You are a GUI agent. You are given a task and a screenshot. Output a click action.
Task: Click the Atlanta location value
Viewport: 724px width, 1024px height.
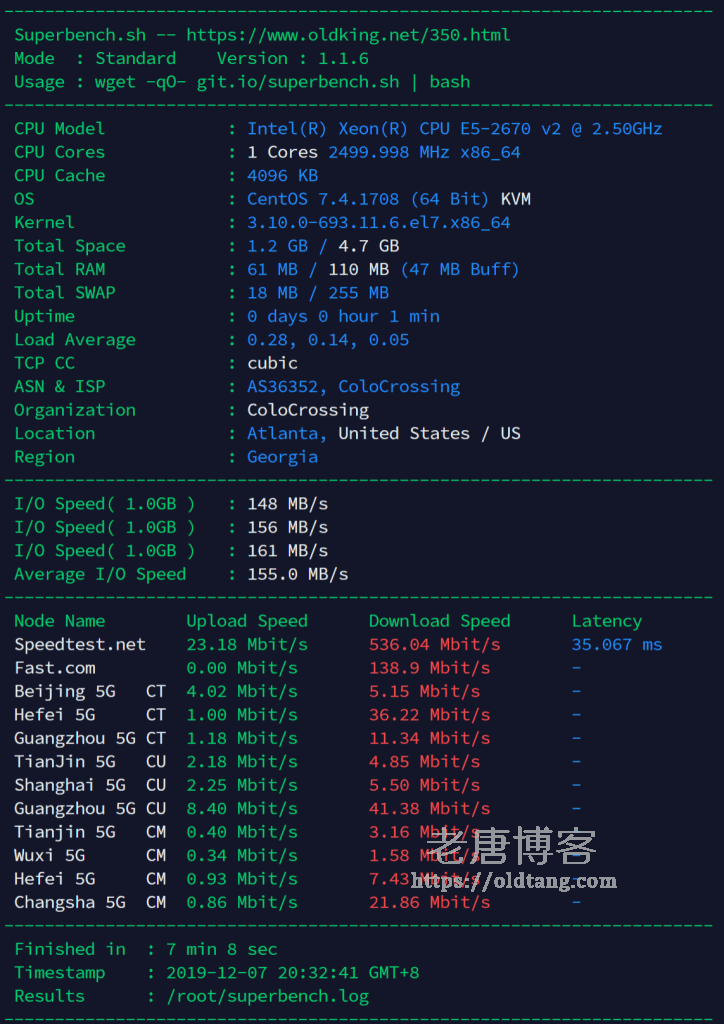coord(286,434)
